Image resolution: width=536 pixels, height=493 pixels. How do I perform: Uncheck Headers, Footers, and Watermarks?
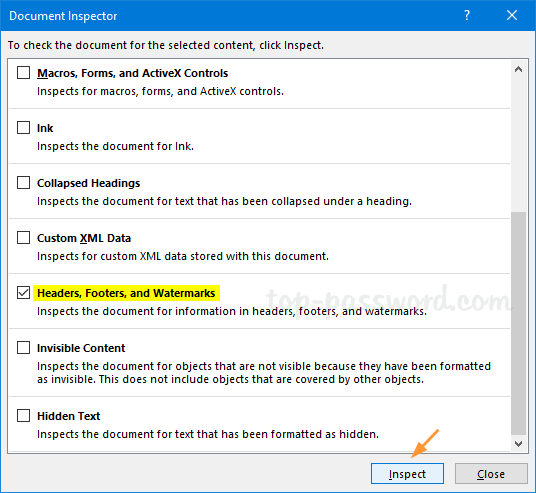[24, 293]
